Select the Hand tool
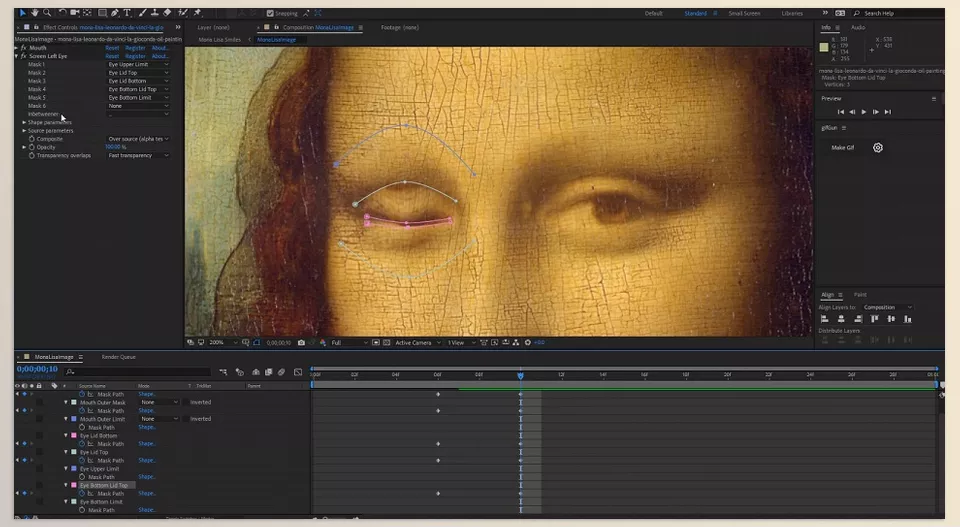960x527 pixels. (x=35, y=13)
